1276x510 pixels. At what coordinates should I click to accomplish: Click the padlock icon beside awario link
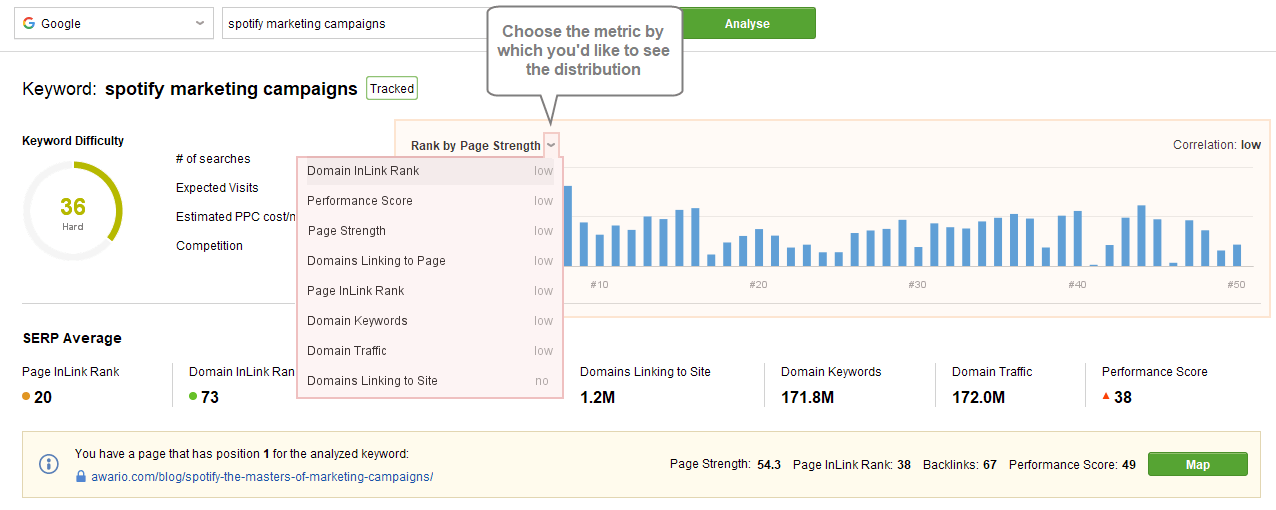point(82,477)
